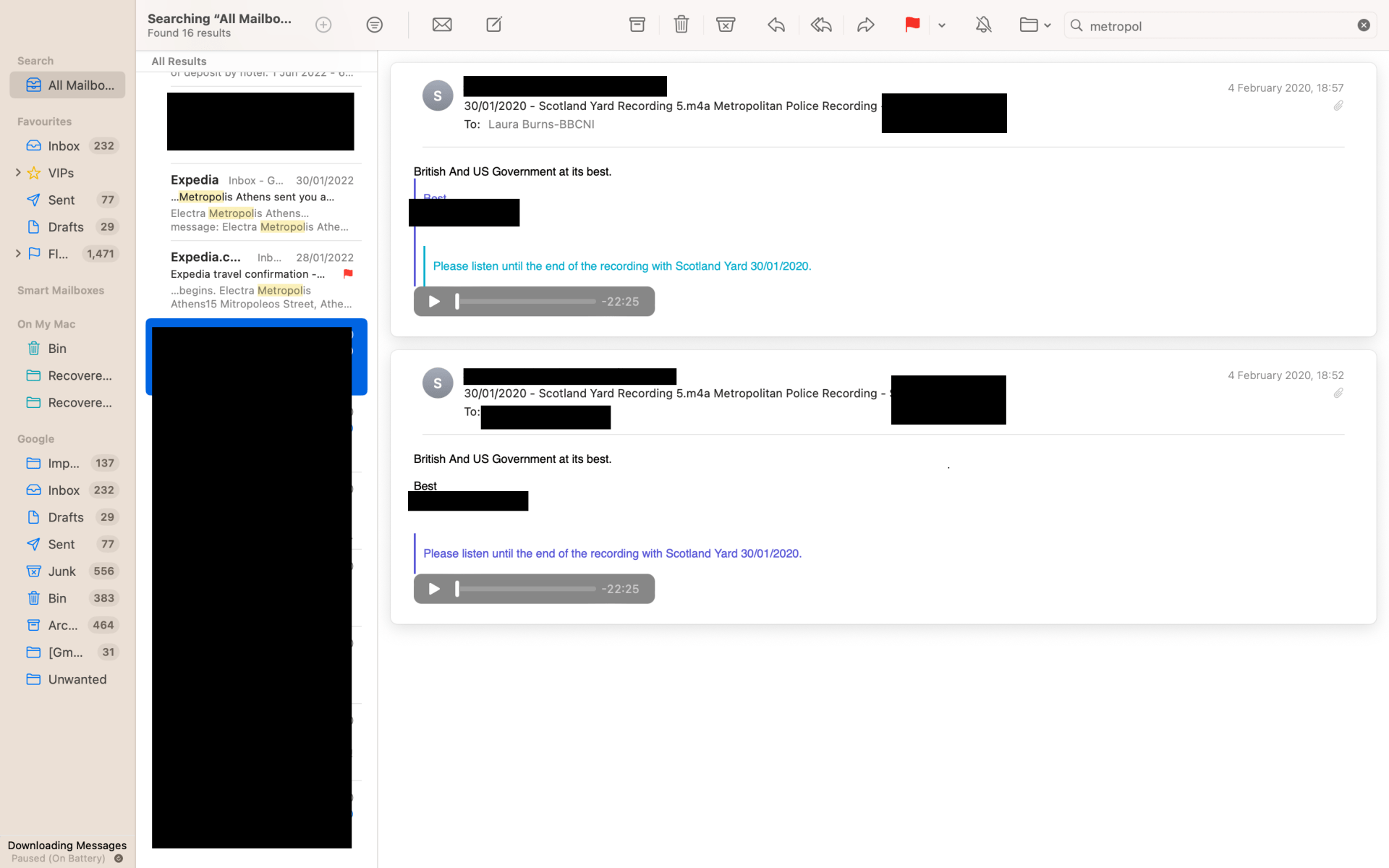Image resolution: width=1389 pixels, height=868 pixels.
Task: Click the Reply All icon
Action: 820,25
